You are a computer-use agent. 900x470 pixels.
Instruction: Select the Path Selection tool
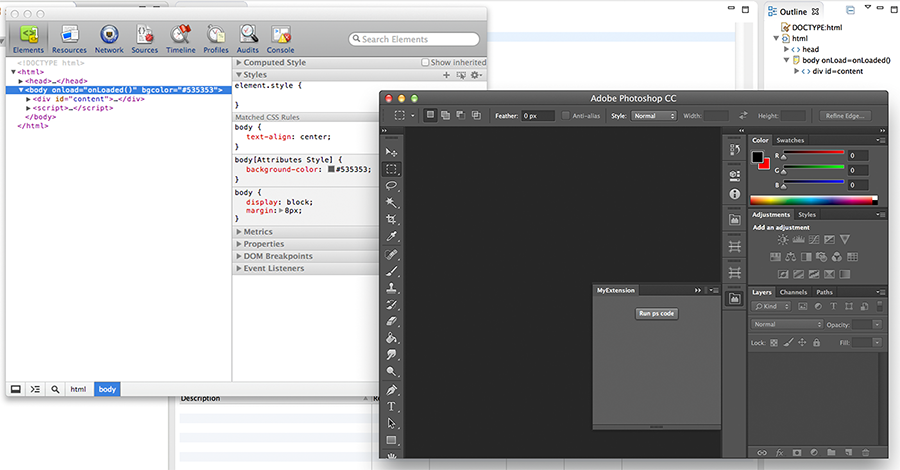click(391, 424)
